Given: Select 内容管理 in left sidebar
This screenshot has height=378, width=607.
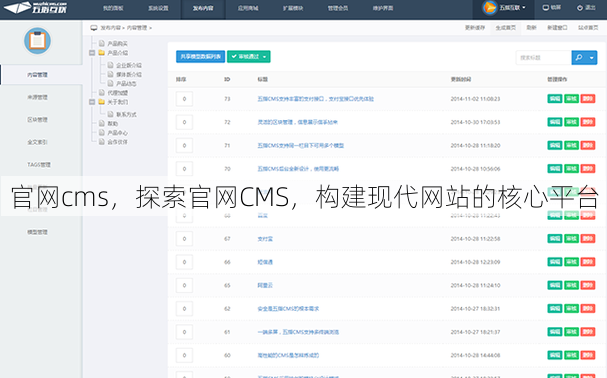Looking at the screenshot, I should (38, 75).
